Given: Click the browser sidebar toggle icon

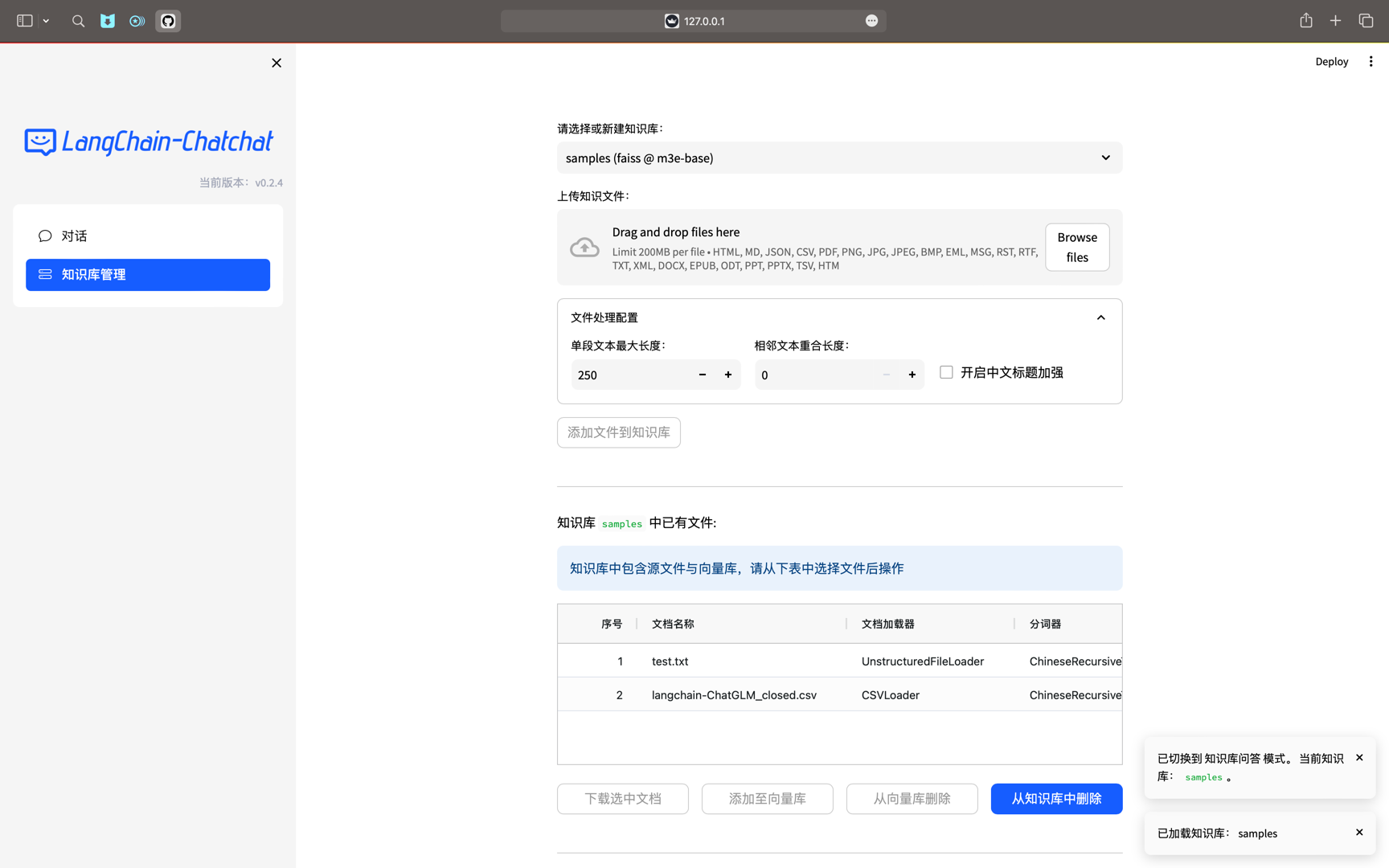Looking at the screenshot, I should [25, 21].
